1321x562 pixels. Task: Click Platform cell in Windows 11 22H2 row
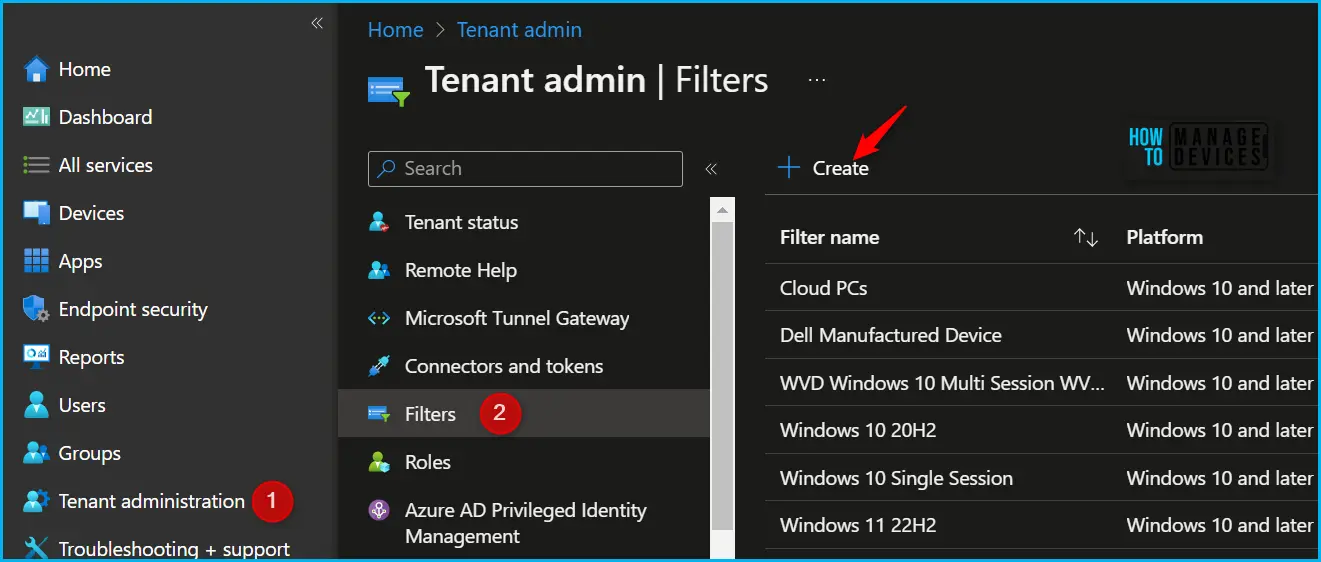click(1219, 525)
